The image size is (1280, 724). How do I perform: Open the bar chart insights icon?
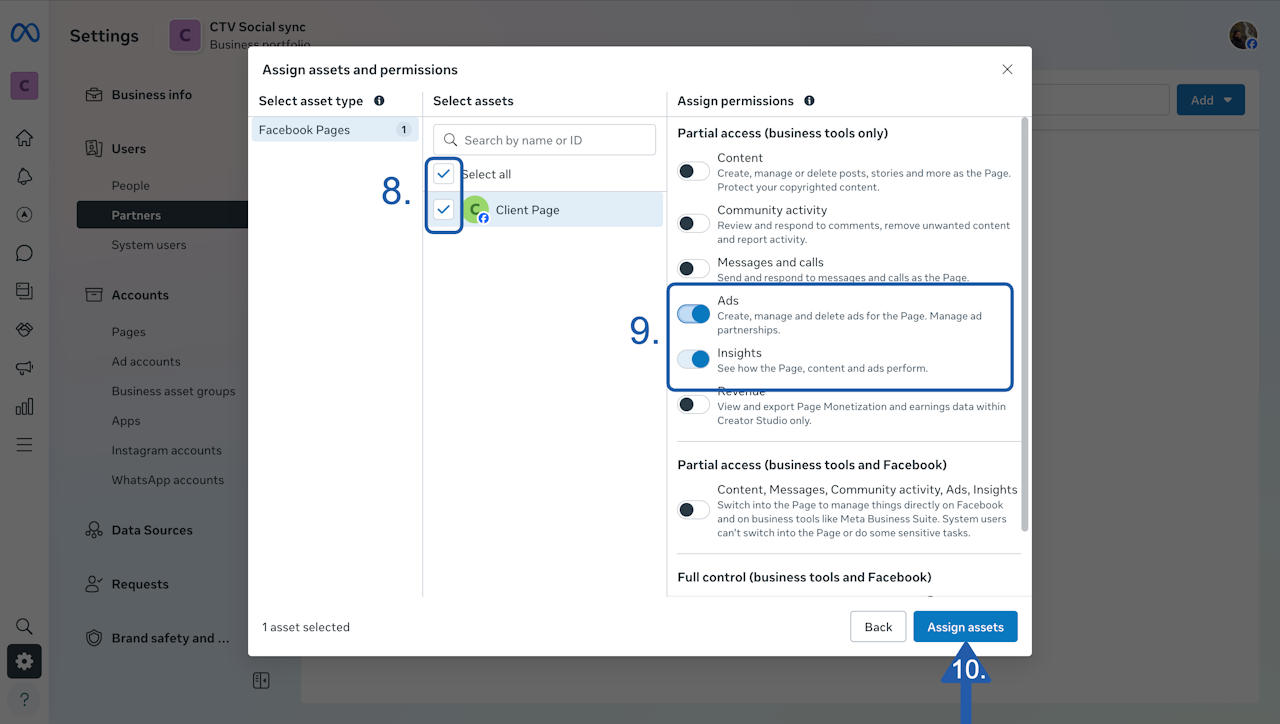(x=25, y=406)
